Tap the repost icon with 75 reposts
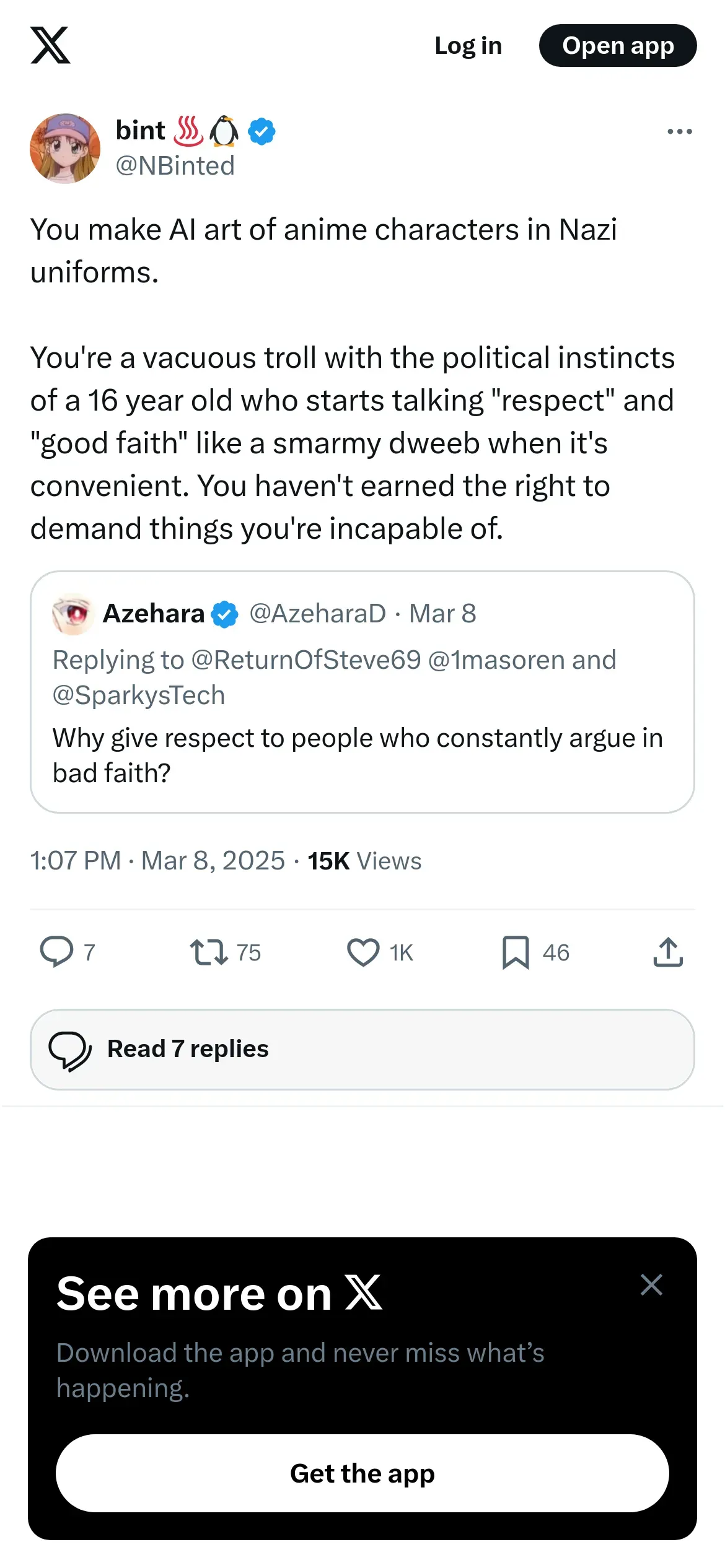Viewport: 725px width, 1568px height. click(x=209, y=952)
